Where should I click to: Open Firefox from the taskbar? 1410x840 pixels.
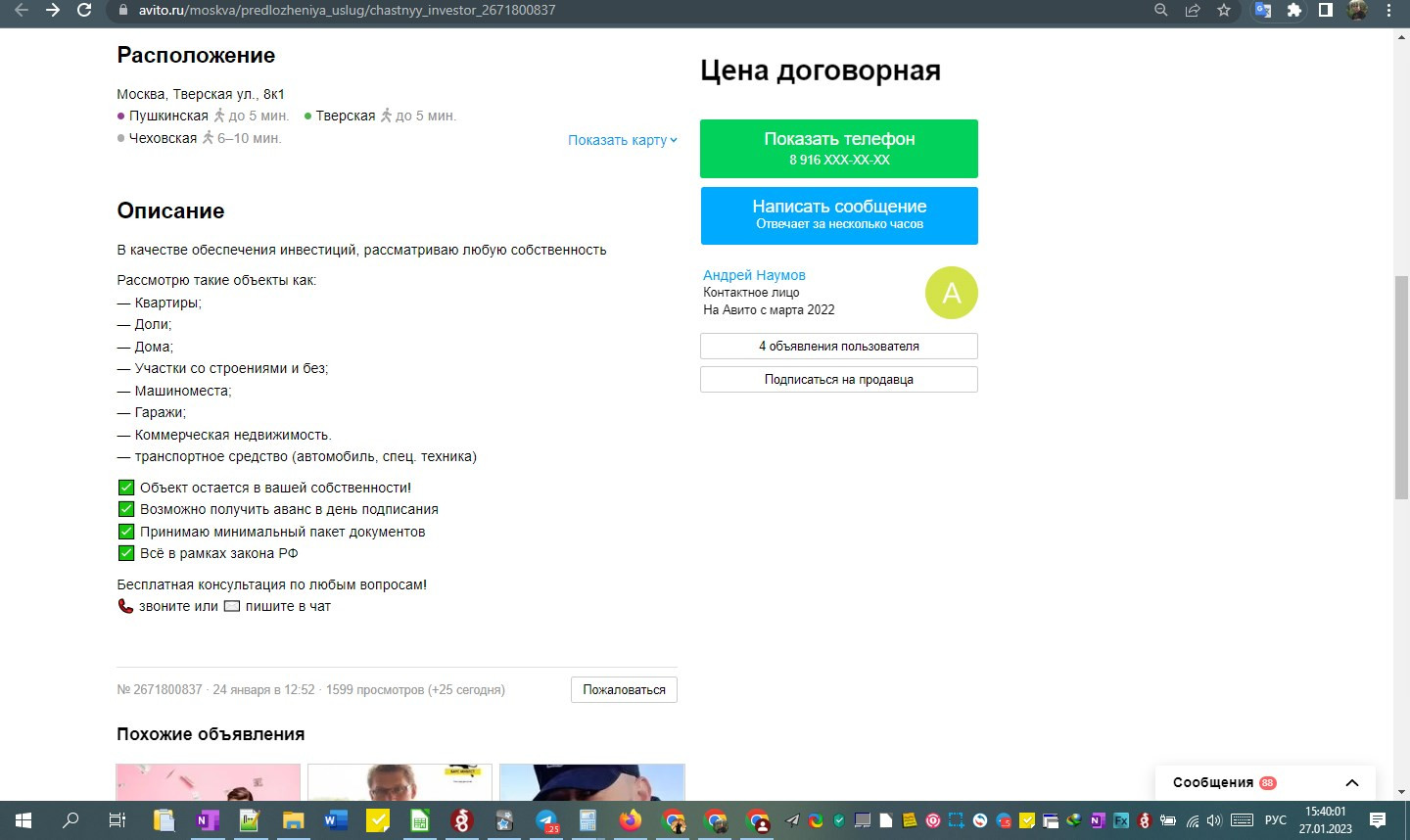coord(631,820)
